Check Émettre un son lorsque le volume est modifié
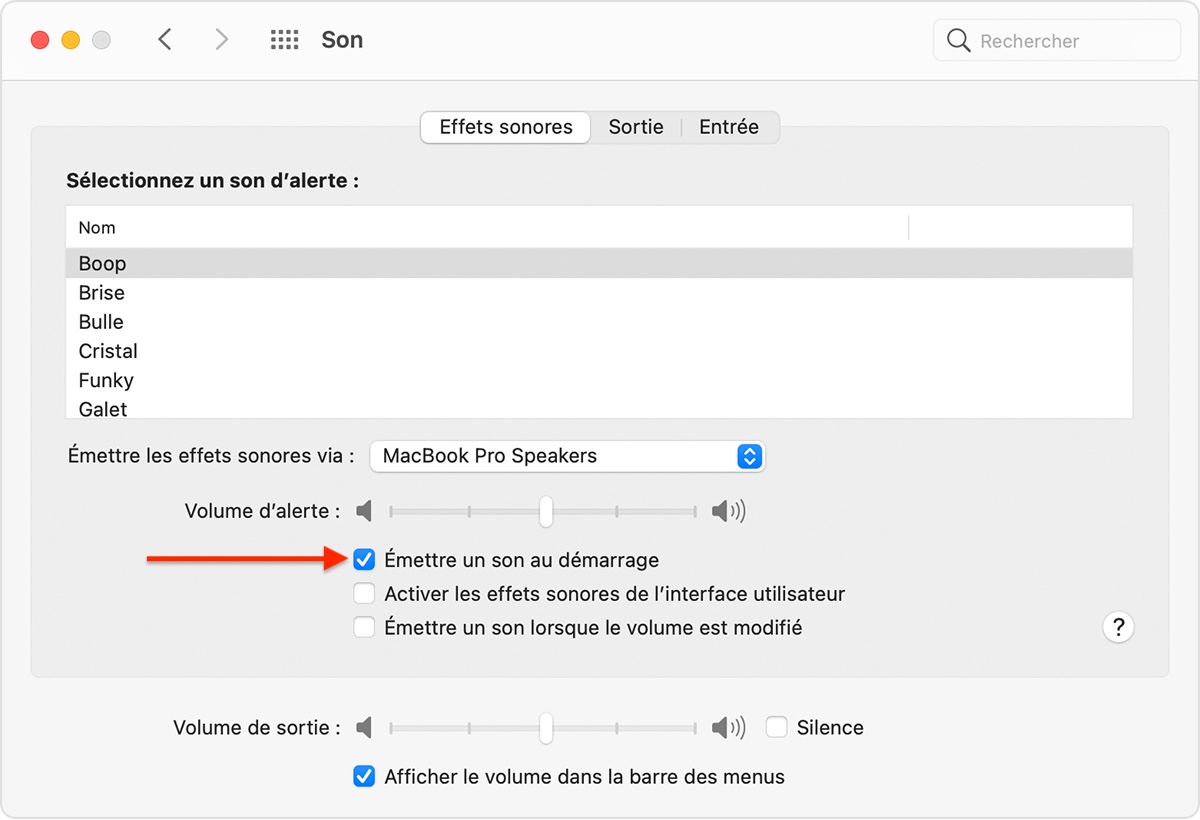The width and height of the screenshot is (1200, 820). (365, 628)
